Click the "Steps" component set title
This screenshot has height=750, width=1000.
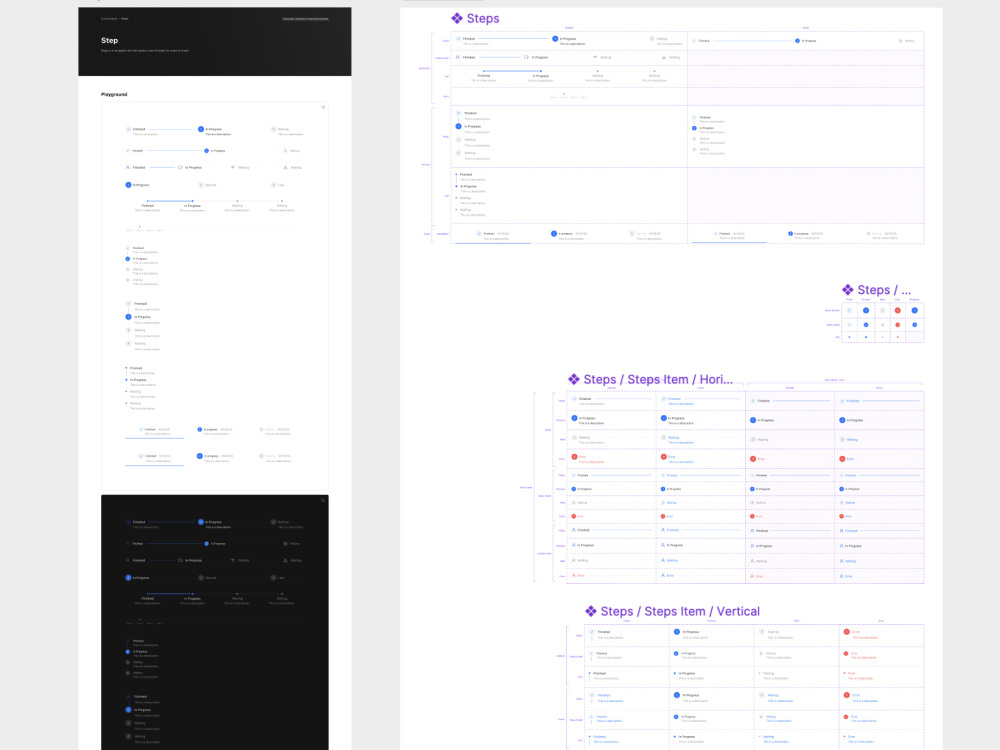click(x=483, y=18)
